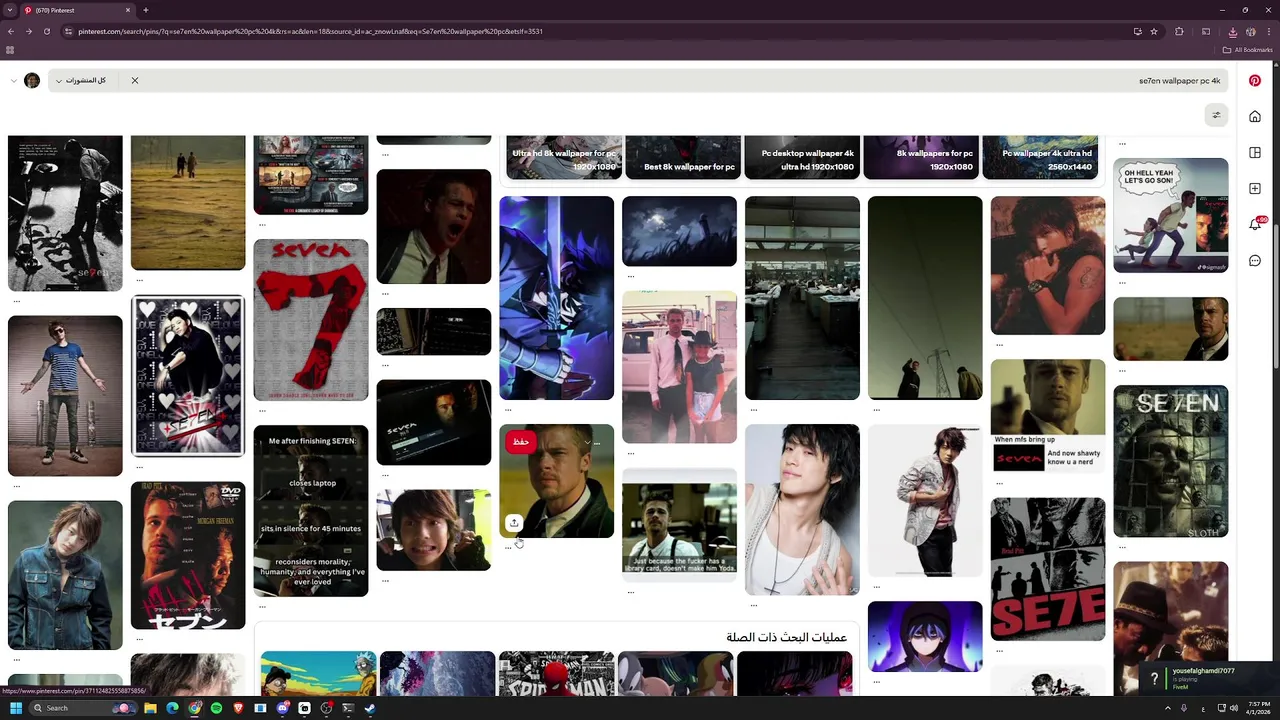Open Pinterest messages chat icon
This screenshot has width=1280, height=720.
[1255, 260]
